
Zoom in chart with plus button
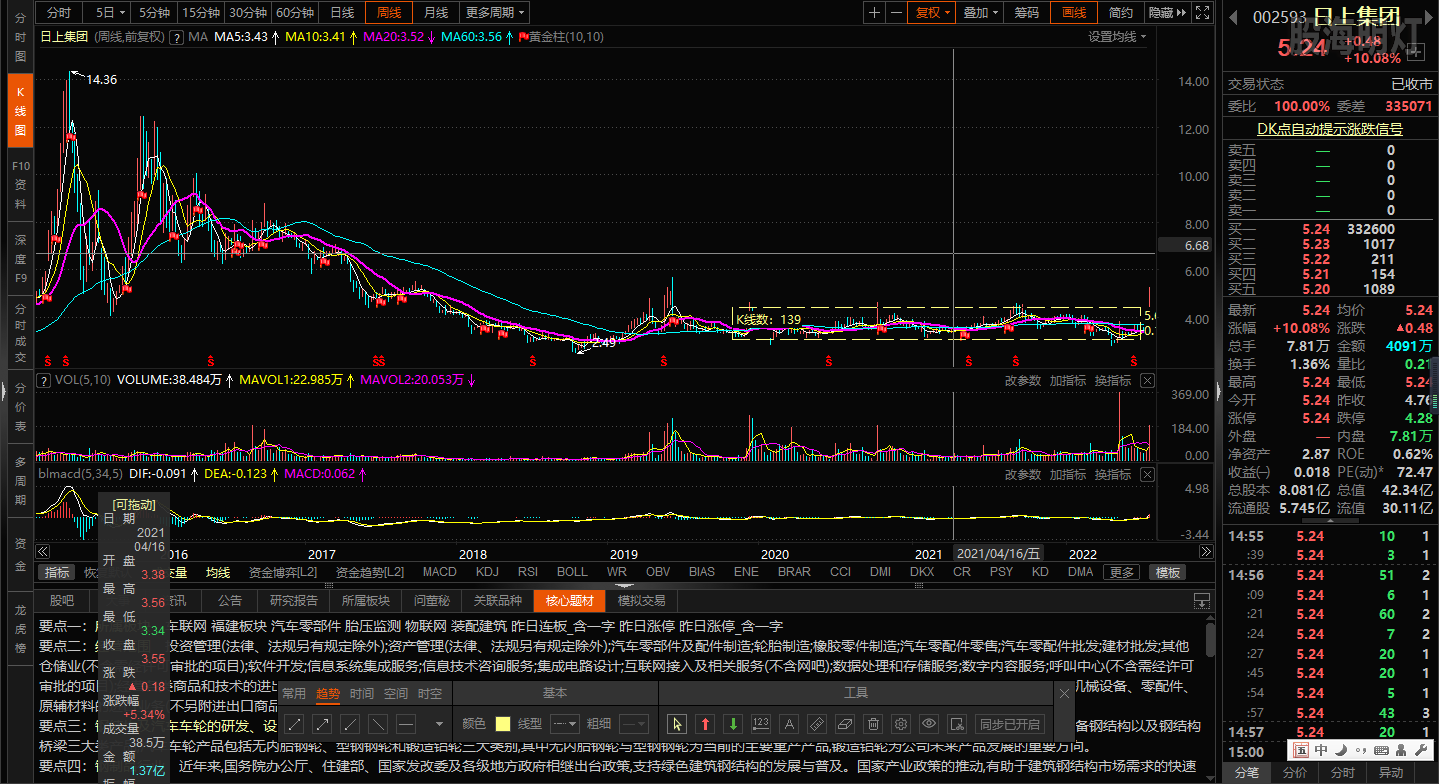875,12
